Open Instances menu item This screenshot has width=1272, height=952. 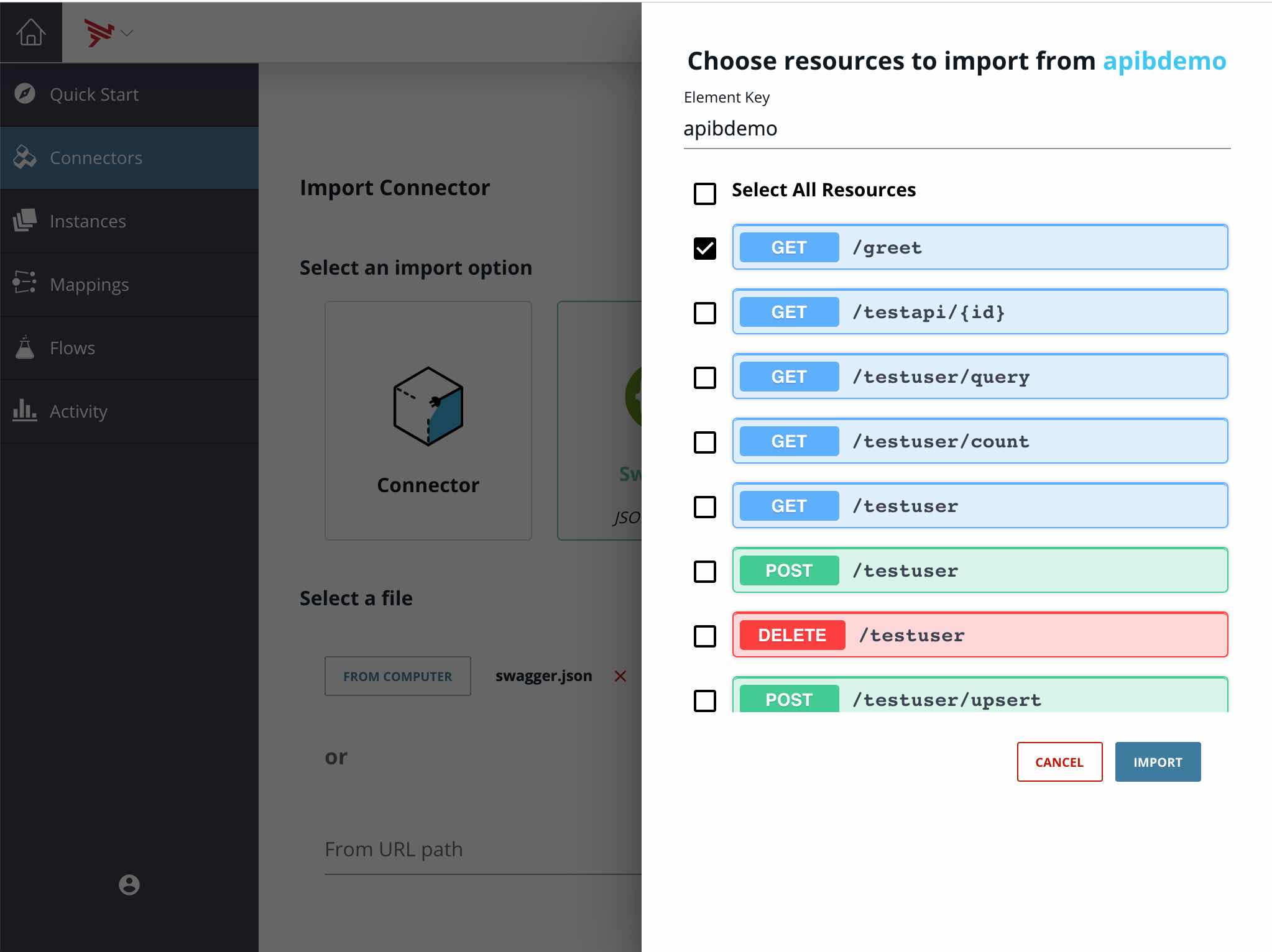point(129,221)
